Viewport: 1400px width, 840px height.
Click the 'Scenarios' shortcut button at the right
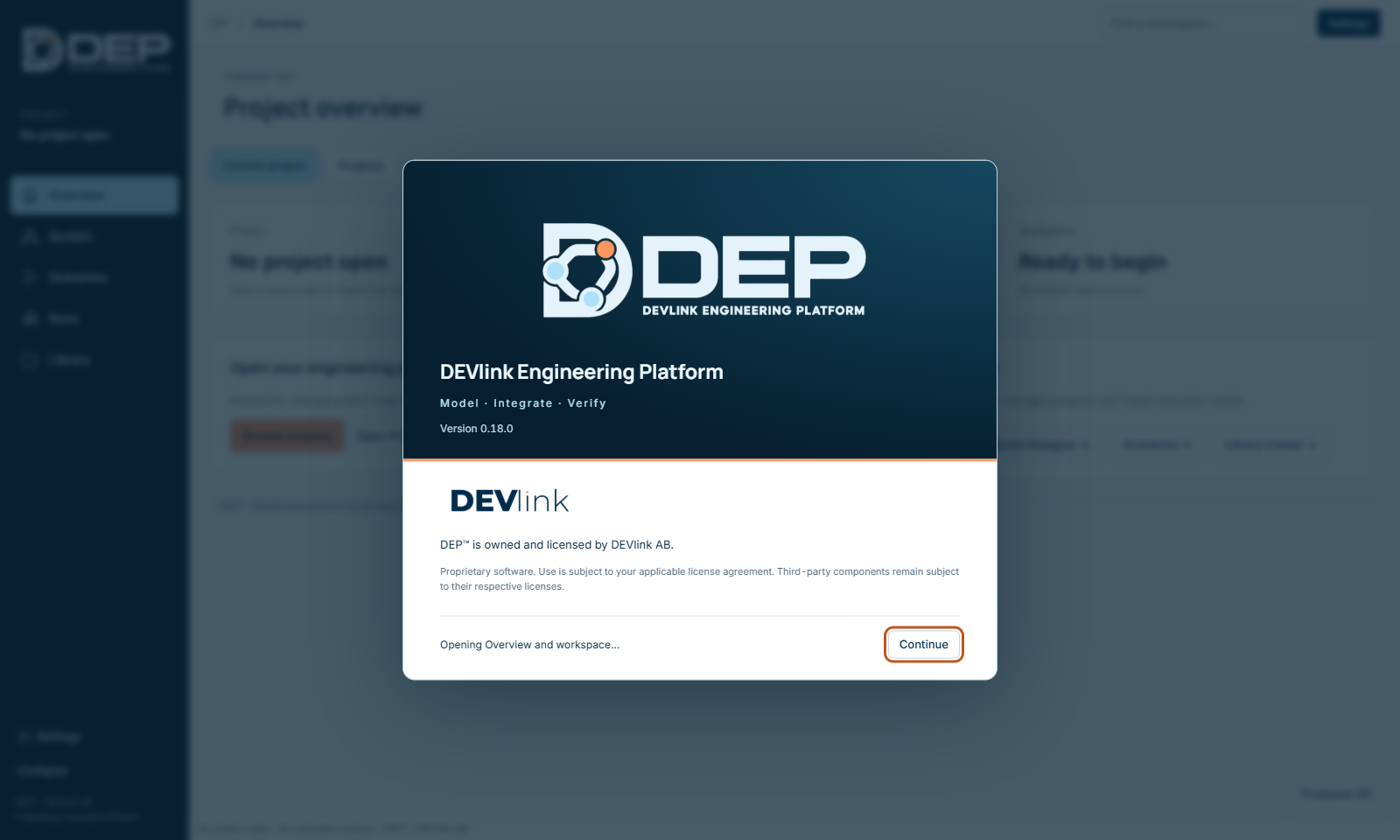1157,445
